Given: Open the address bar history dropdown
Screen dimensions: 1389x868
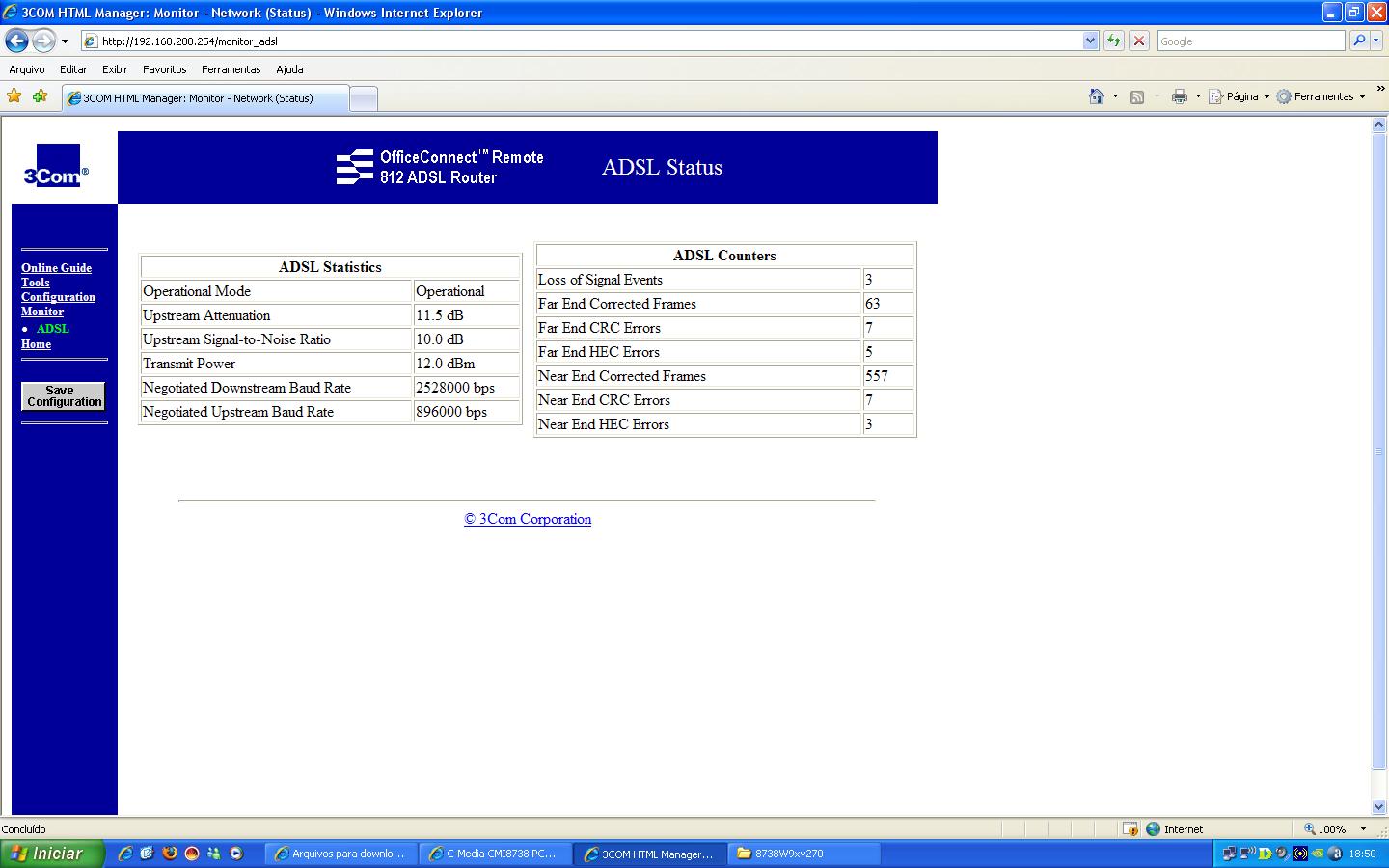Looking at the screenshot, I should pyautogui.click(x=1091, y=41).
